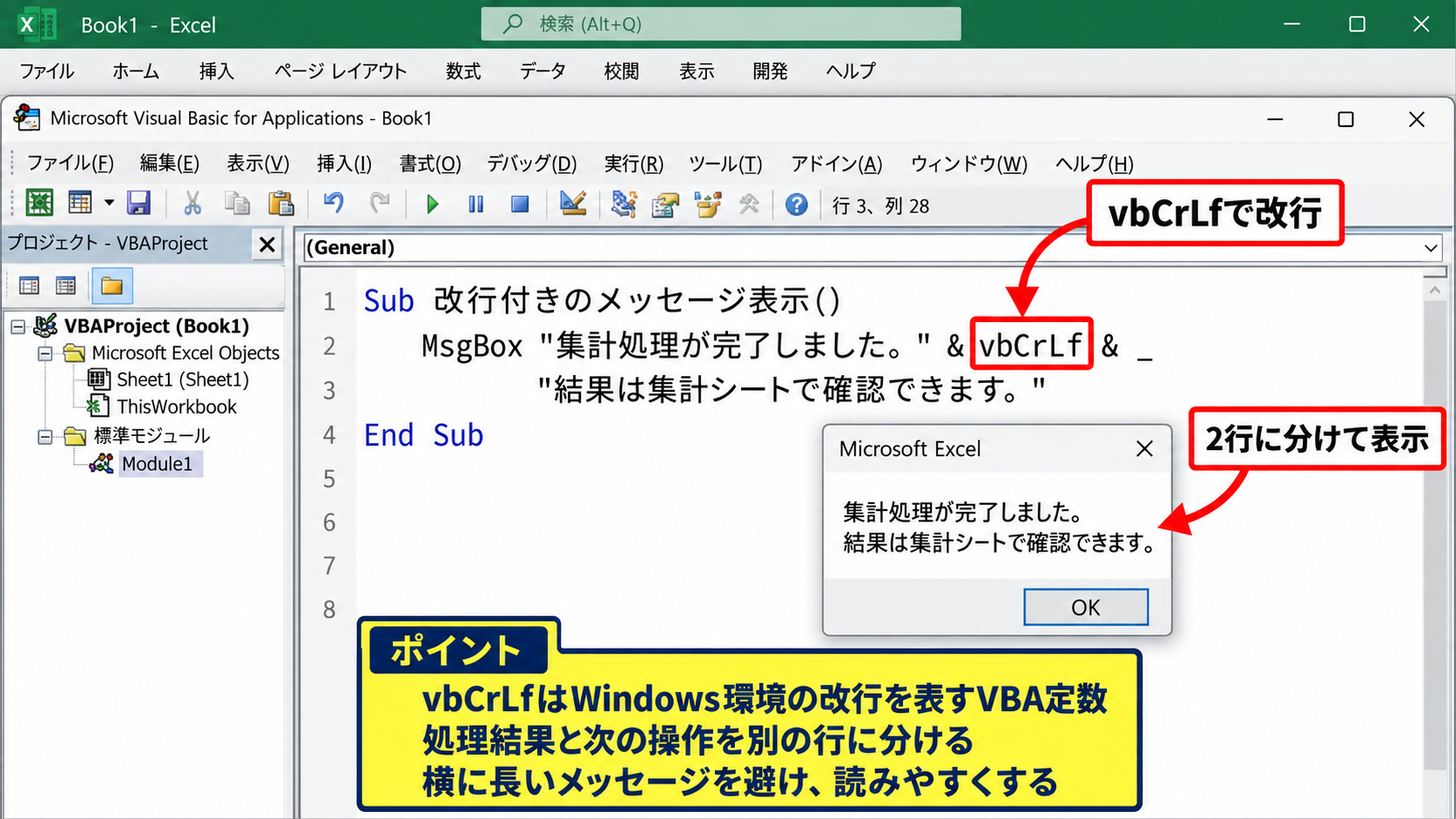Click the Undo arrow icon
The width and height of the screenshot is (1456, 819).
tap(334, 204)
